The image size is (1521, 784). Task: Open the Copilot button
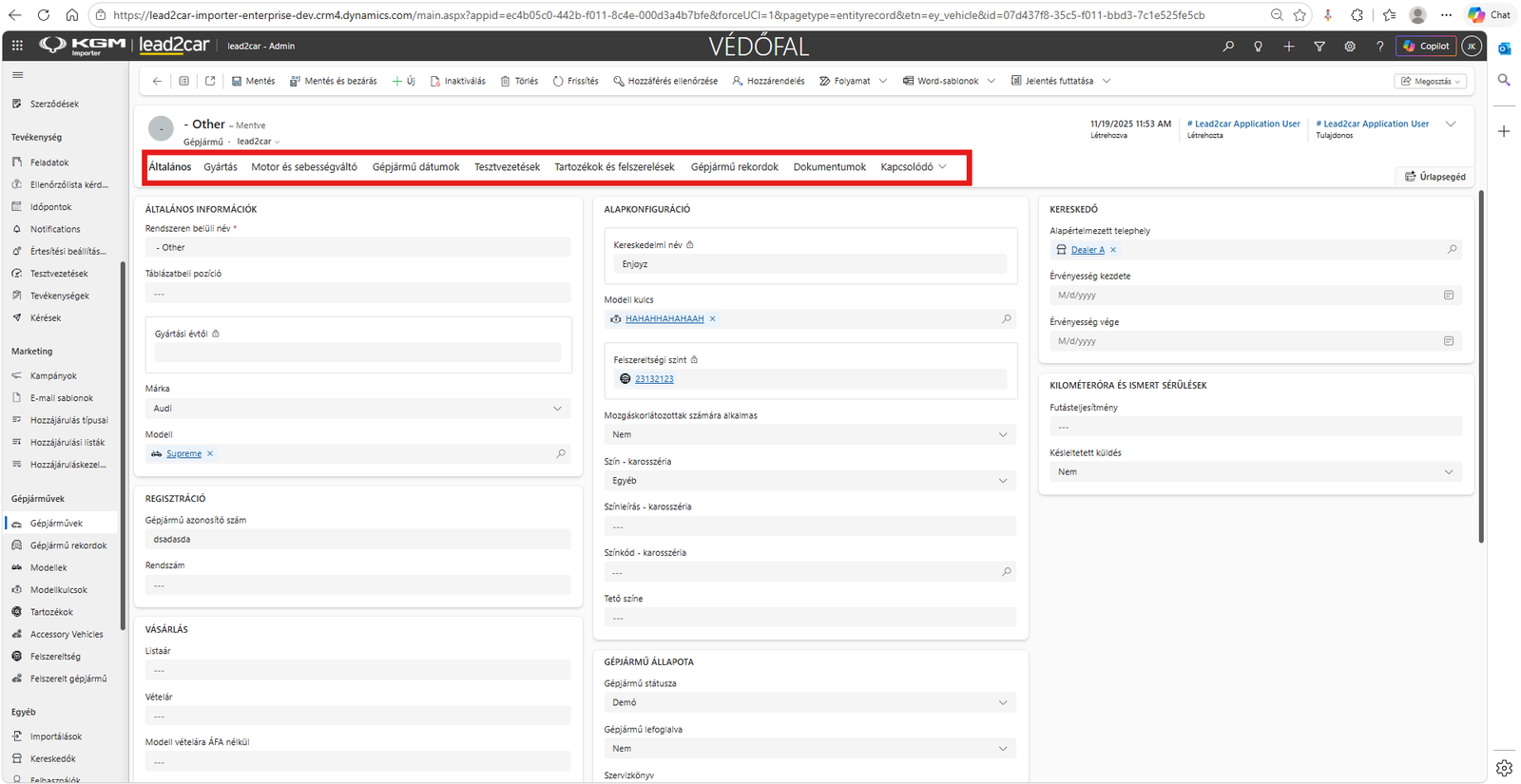tap(1426, 46)
